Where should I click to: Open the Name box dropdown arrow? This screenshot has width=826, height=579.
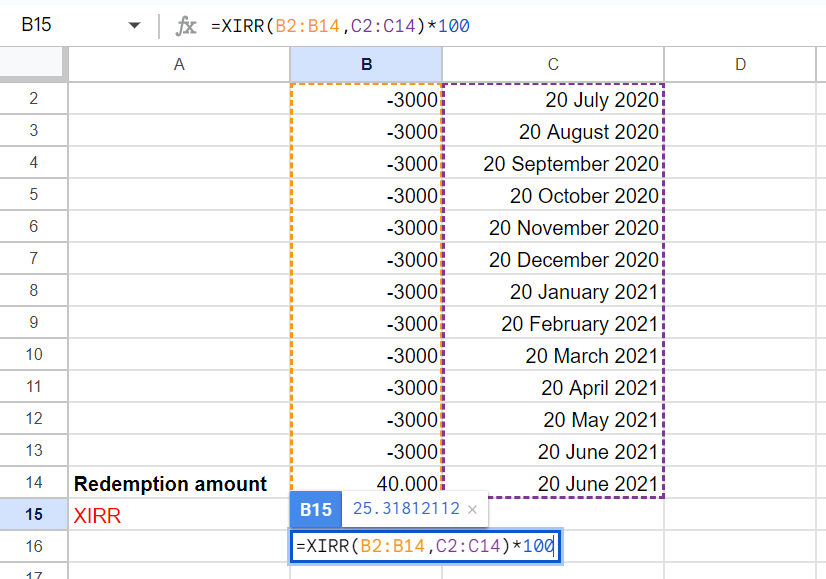135,27
